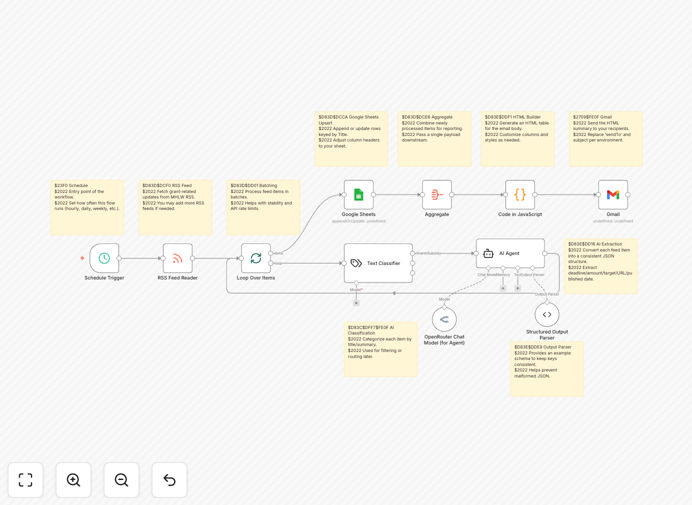Open the OpenRouter Chat Model node

click(x=444, y=319)
